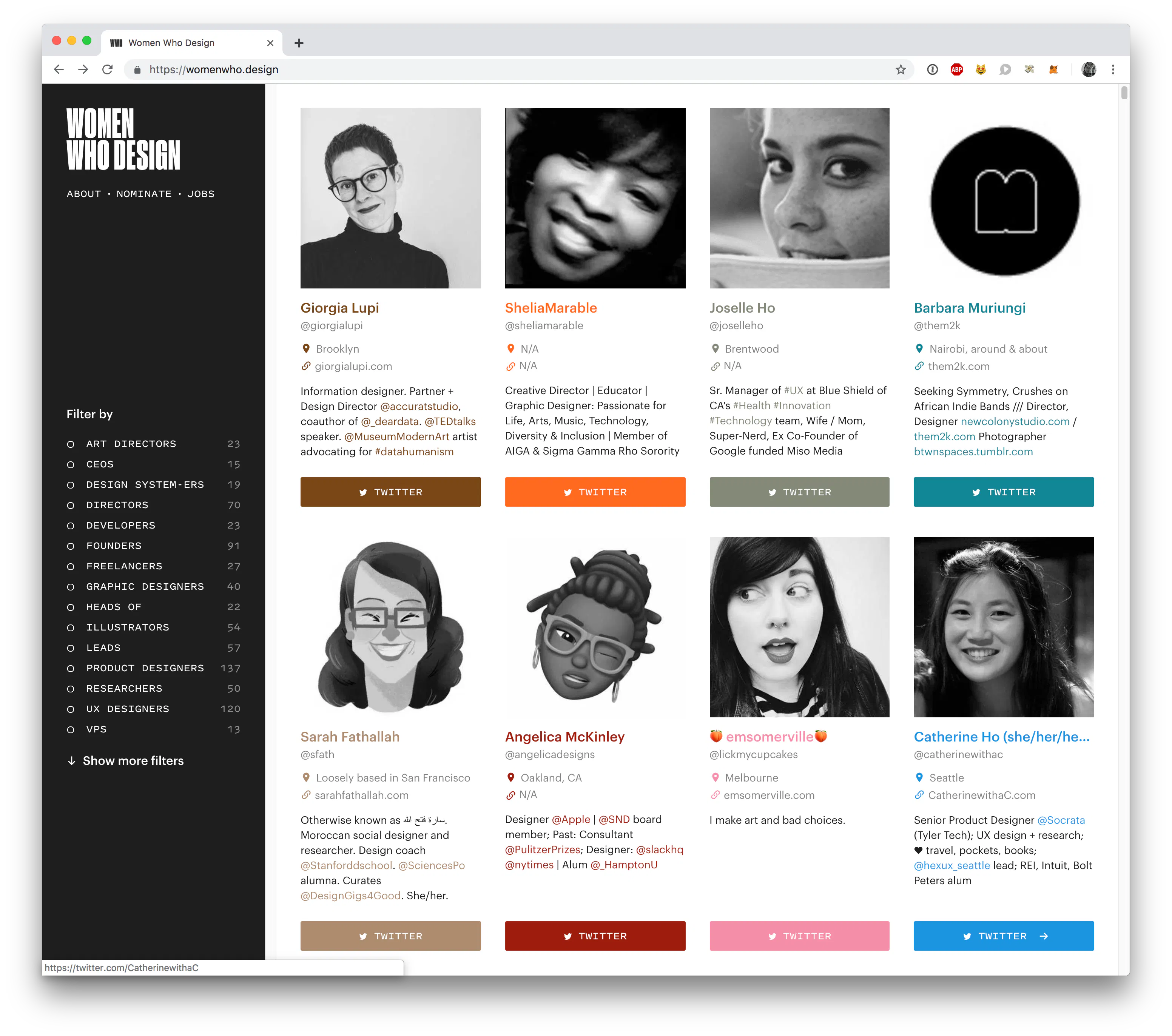The width and height of the screenshot is (1172, 1036).
Task: Open the Nominate page
Action: click(x=144, y=194)
